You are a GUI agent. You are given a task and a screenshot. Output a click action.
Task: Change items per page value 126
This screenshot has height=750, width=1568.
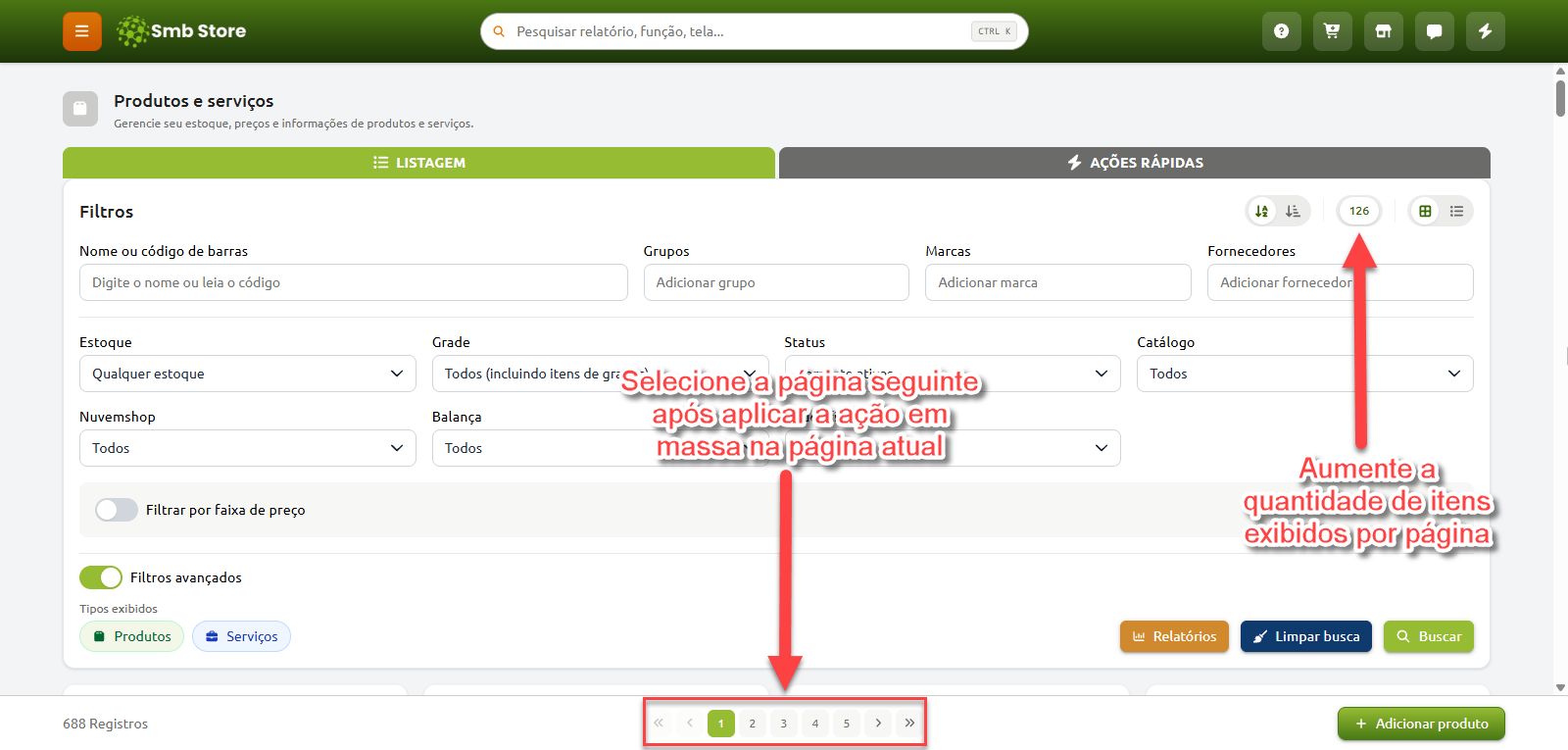tap(1359, 211)
